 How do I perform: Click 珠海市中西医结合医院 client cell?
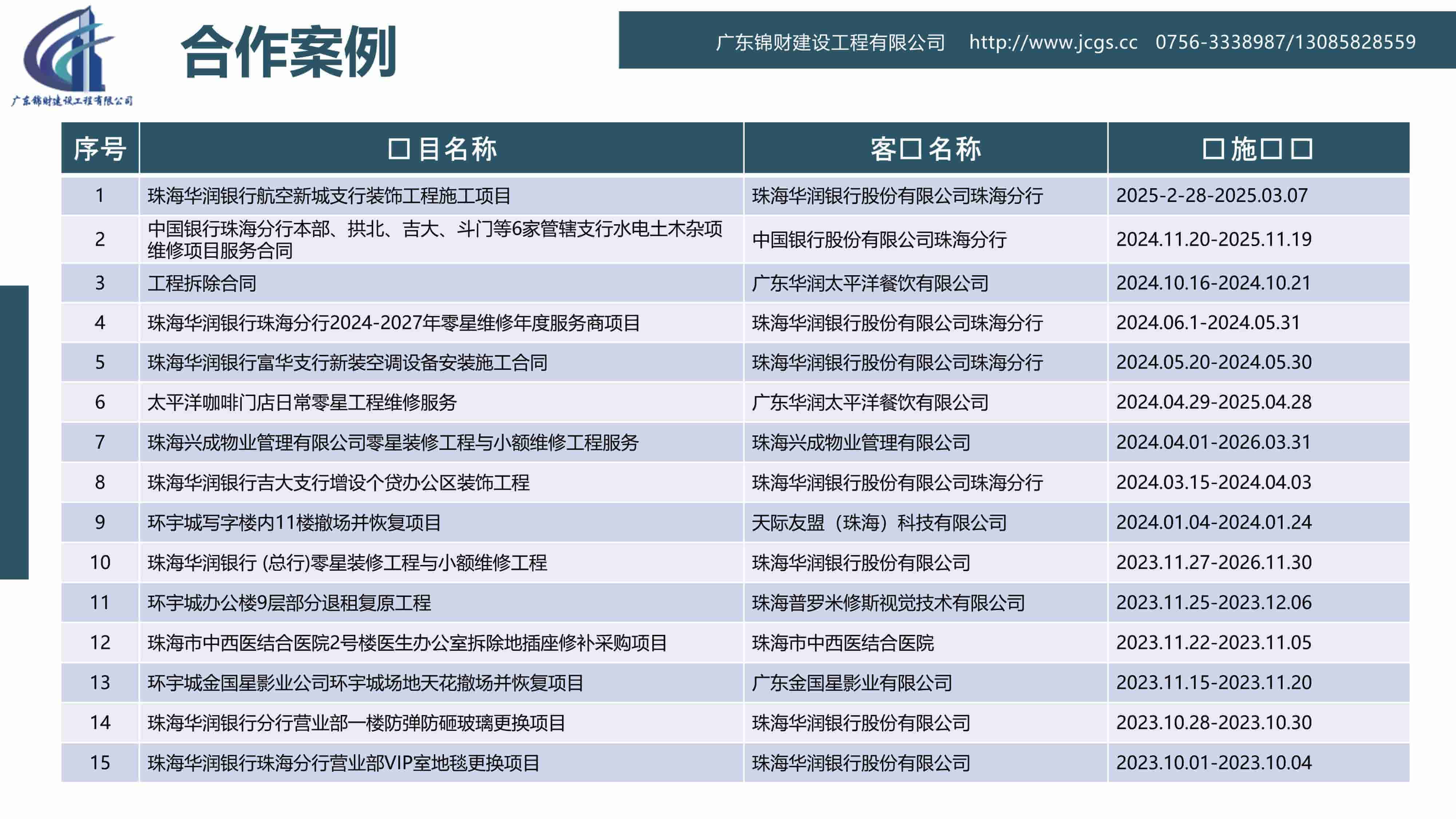925,643
